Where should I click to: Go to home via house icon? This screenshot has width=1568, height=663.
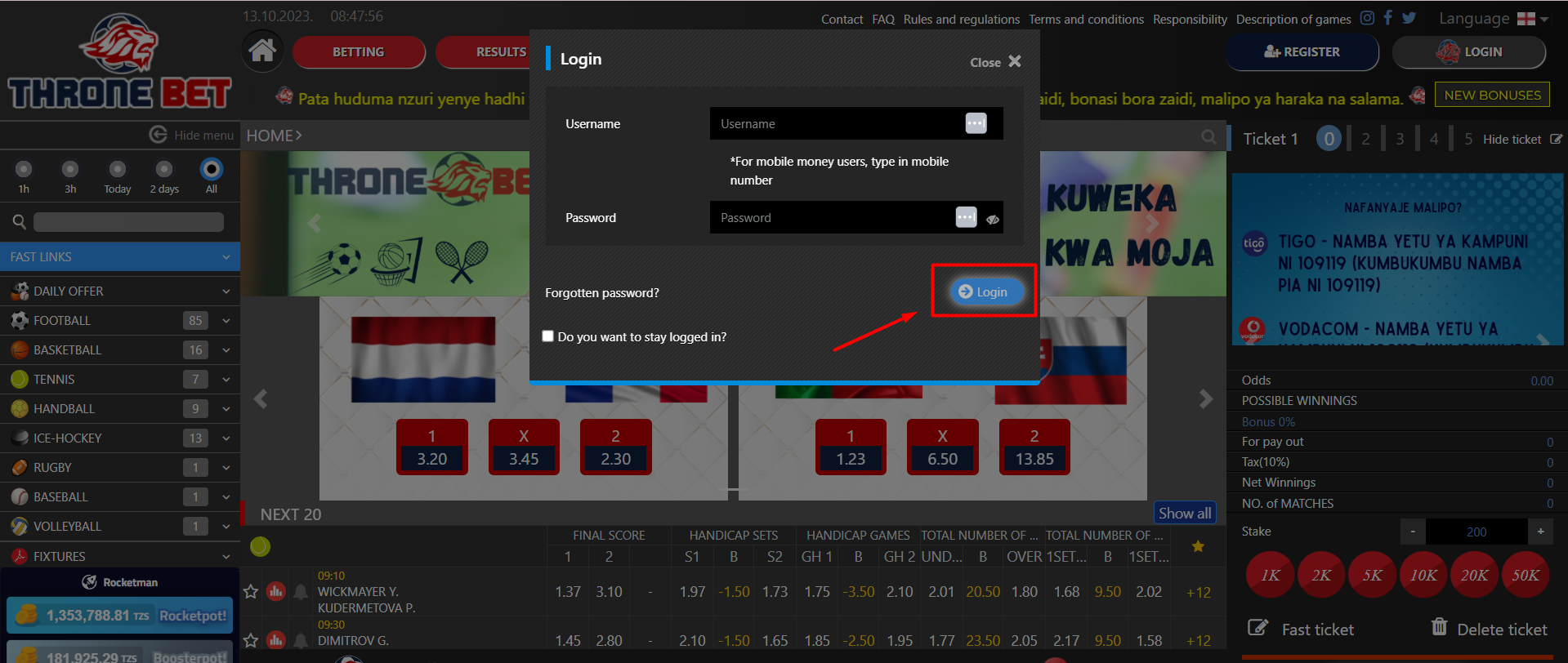tap(262, 51)
